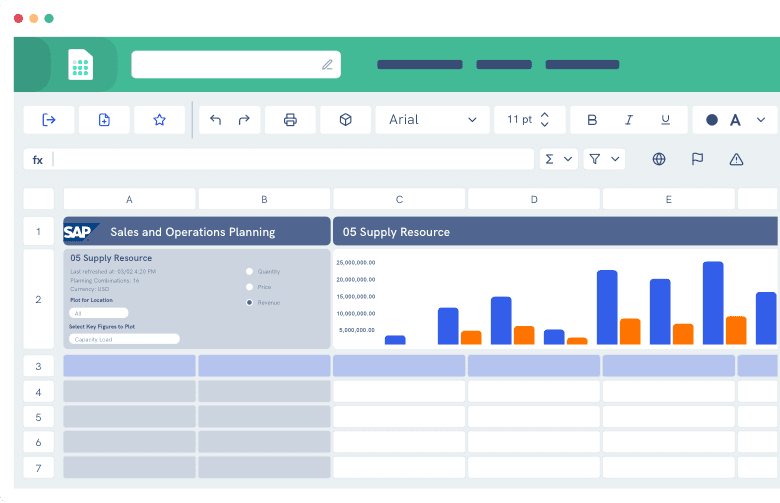Select the Revenue radio button
780x503 pixels.
pos(249,302)
